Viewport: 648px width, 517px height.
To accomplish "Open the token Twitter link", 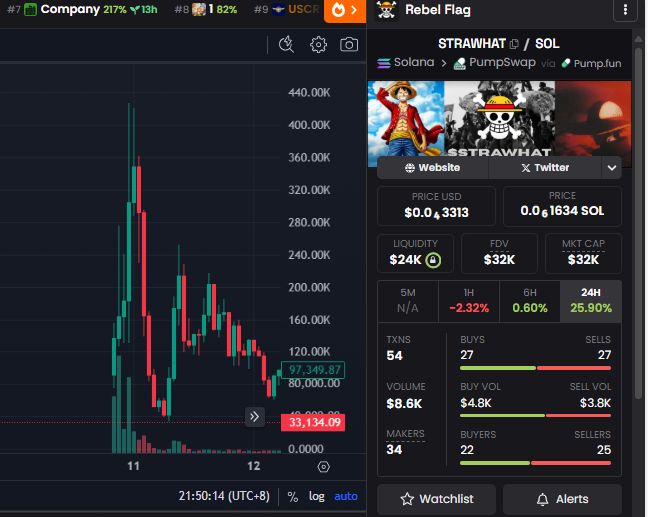I will coord(545,168).
